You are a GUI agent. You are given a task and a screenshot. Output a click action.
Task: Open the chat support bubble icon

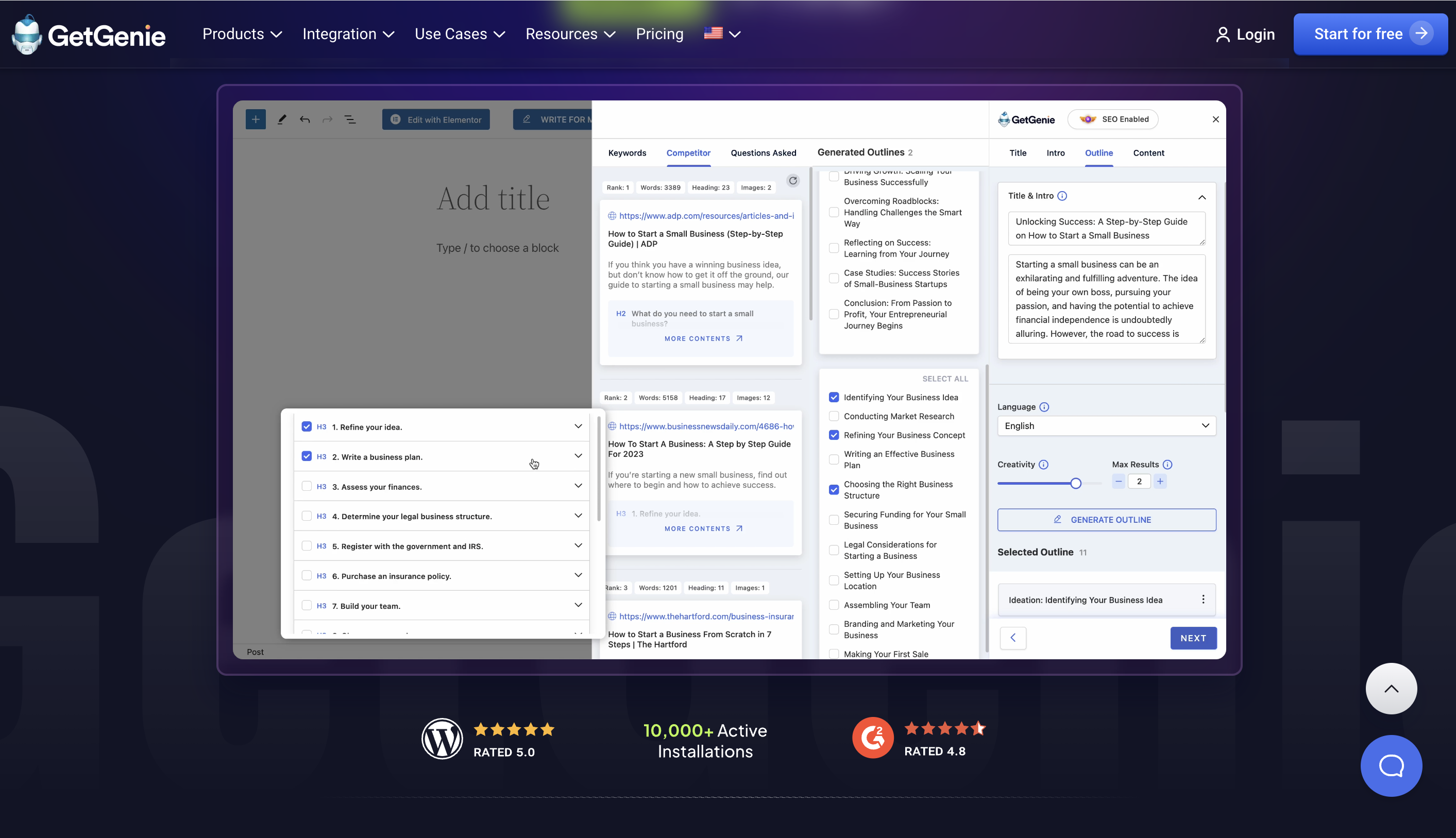coord(1391,765)
